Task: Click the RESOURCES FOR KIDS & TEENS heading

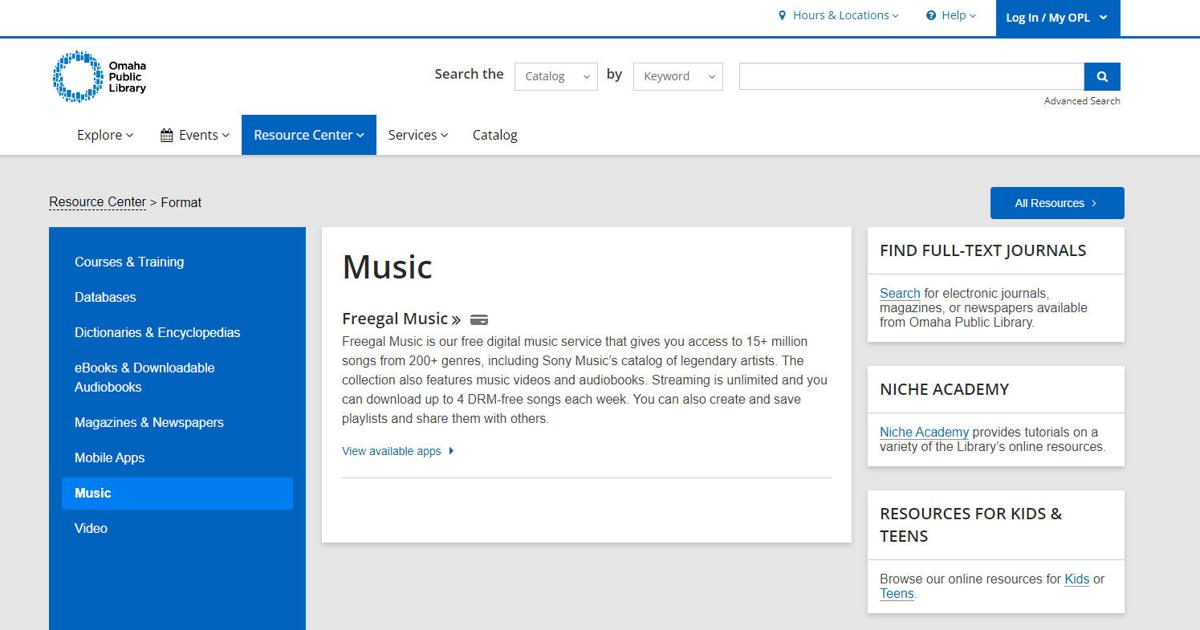Action: pyautogui.click(x=971, y=525)
